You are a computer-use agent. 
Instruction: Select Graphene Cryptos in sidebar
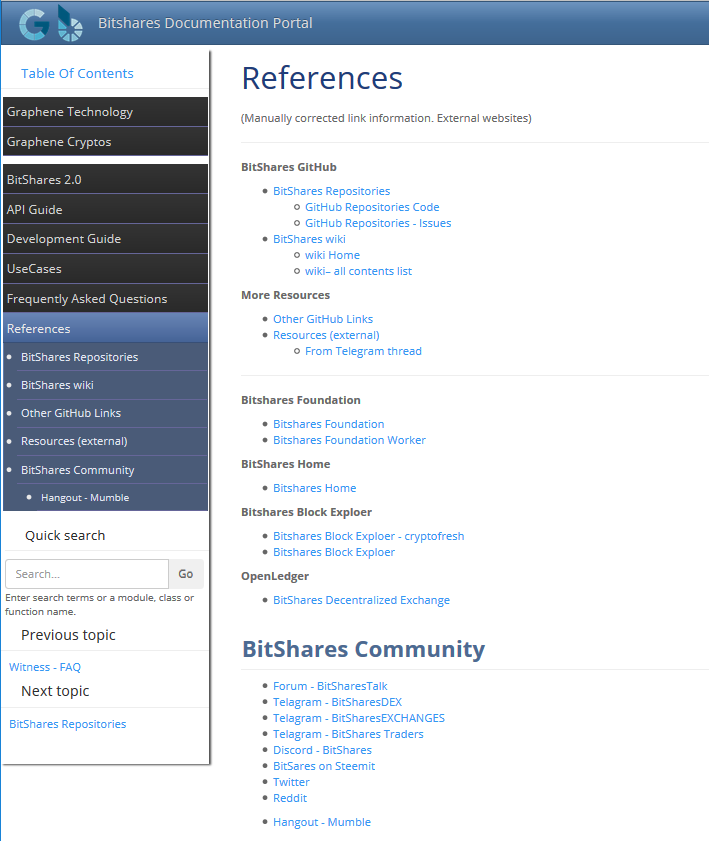(106, 142)
